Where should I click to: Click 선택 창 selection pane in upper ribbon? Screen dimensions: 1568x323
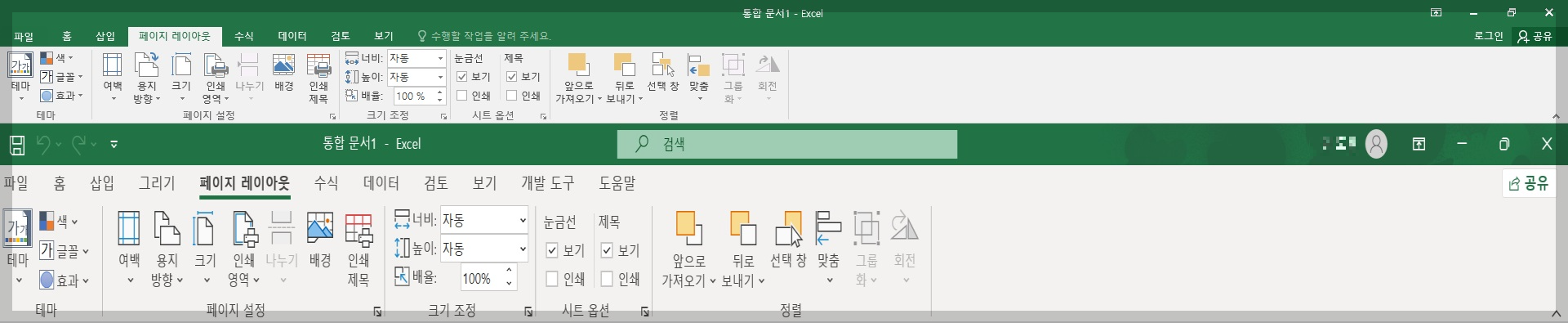click(662, 72)
